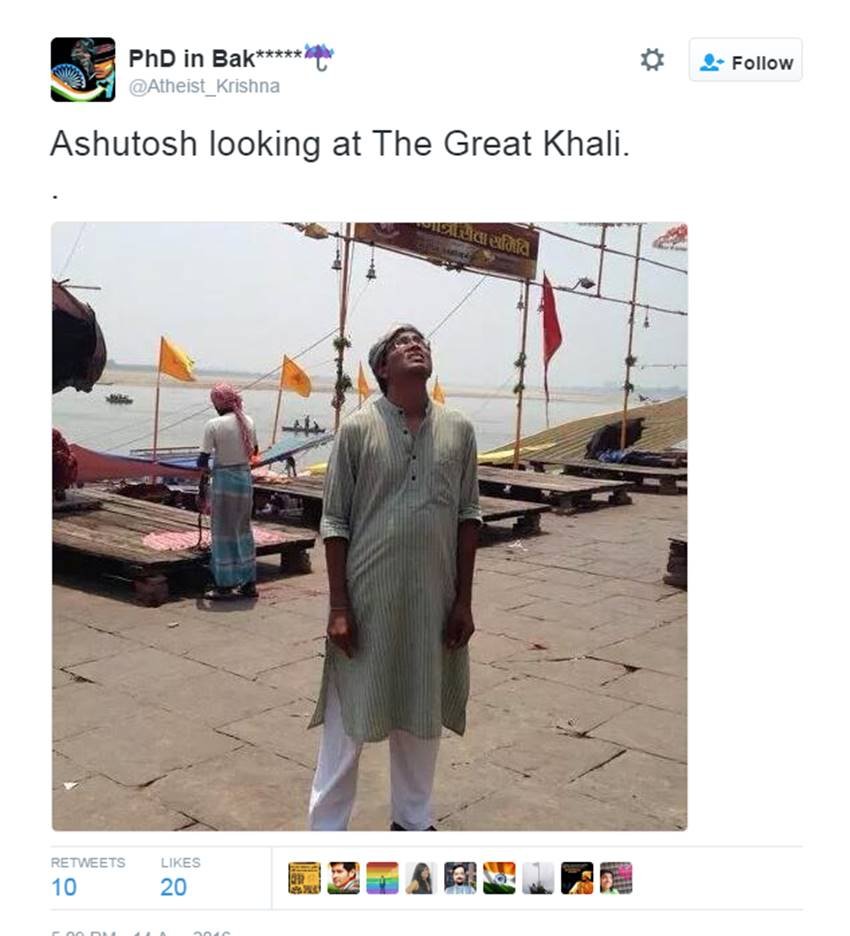Open the Indian flag liker avatar

[x=499, y=878]
